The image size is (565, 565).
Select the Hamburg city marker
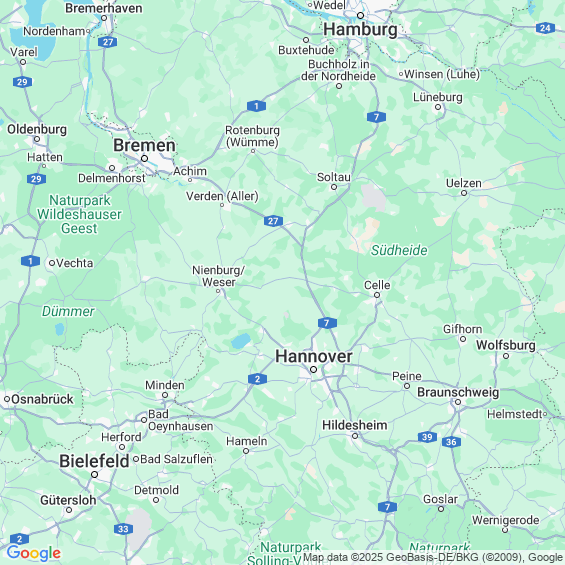(x=360, y=15)
